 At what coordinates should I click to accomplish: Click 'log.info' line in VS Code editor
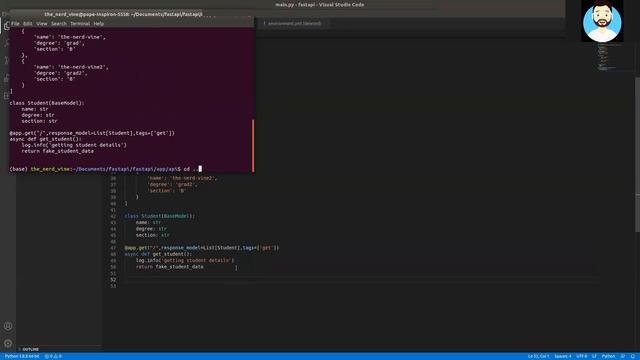coord(185,260)
